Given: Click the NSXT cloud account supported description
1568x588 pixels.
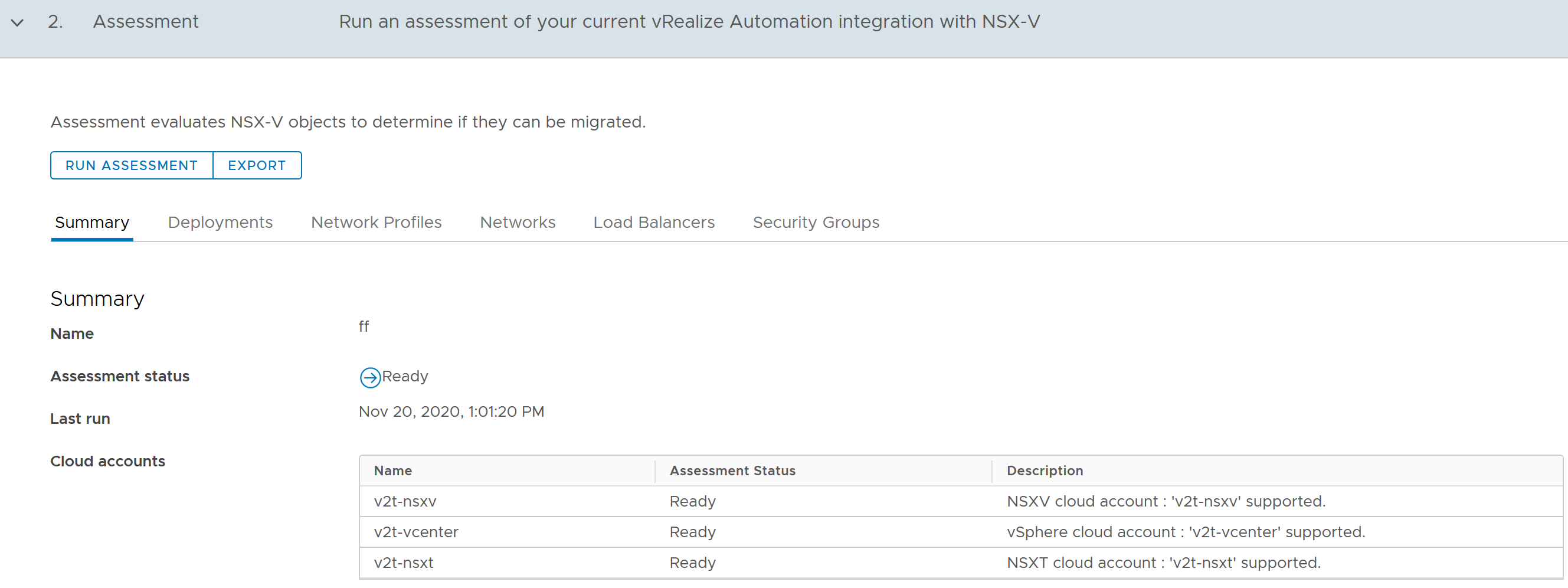Looking at the screenshot, I should click(x=1163, y=563).
